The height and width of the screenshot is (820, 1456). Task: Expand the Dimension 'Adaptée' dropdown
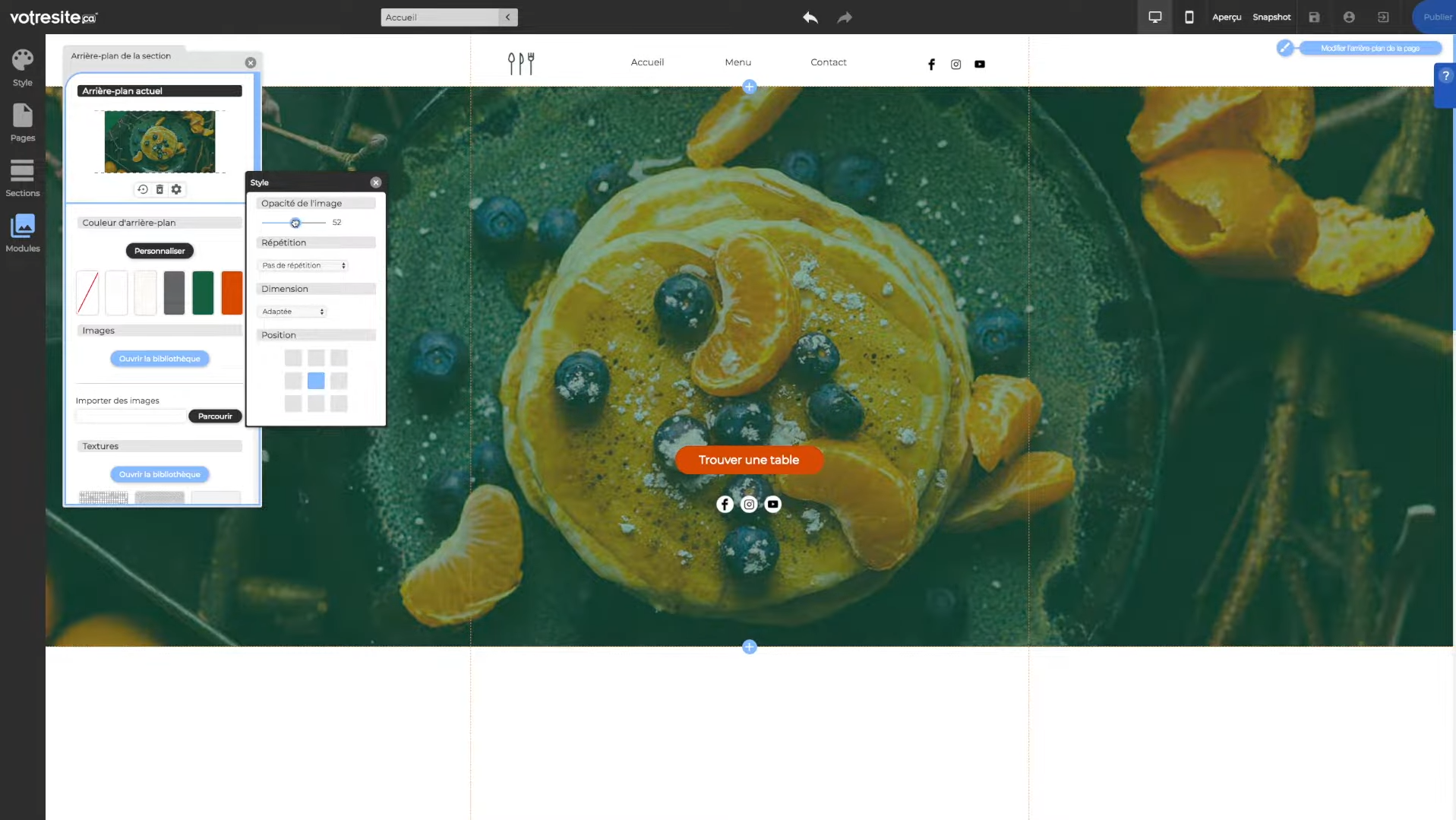292,312
